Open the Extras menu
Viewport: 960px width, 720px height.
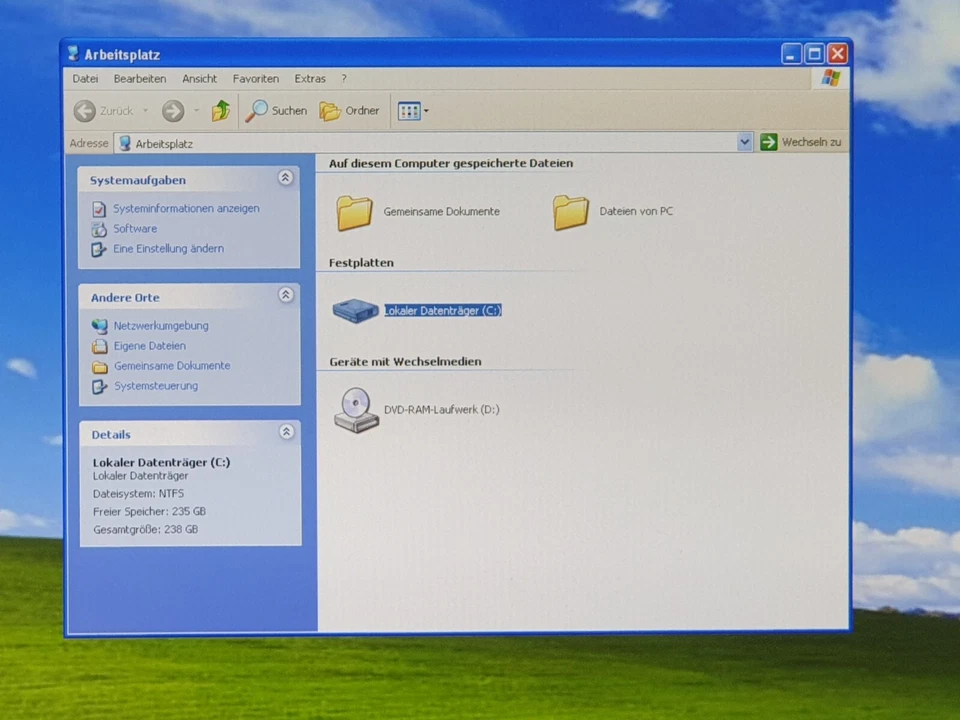pos(310,78)
